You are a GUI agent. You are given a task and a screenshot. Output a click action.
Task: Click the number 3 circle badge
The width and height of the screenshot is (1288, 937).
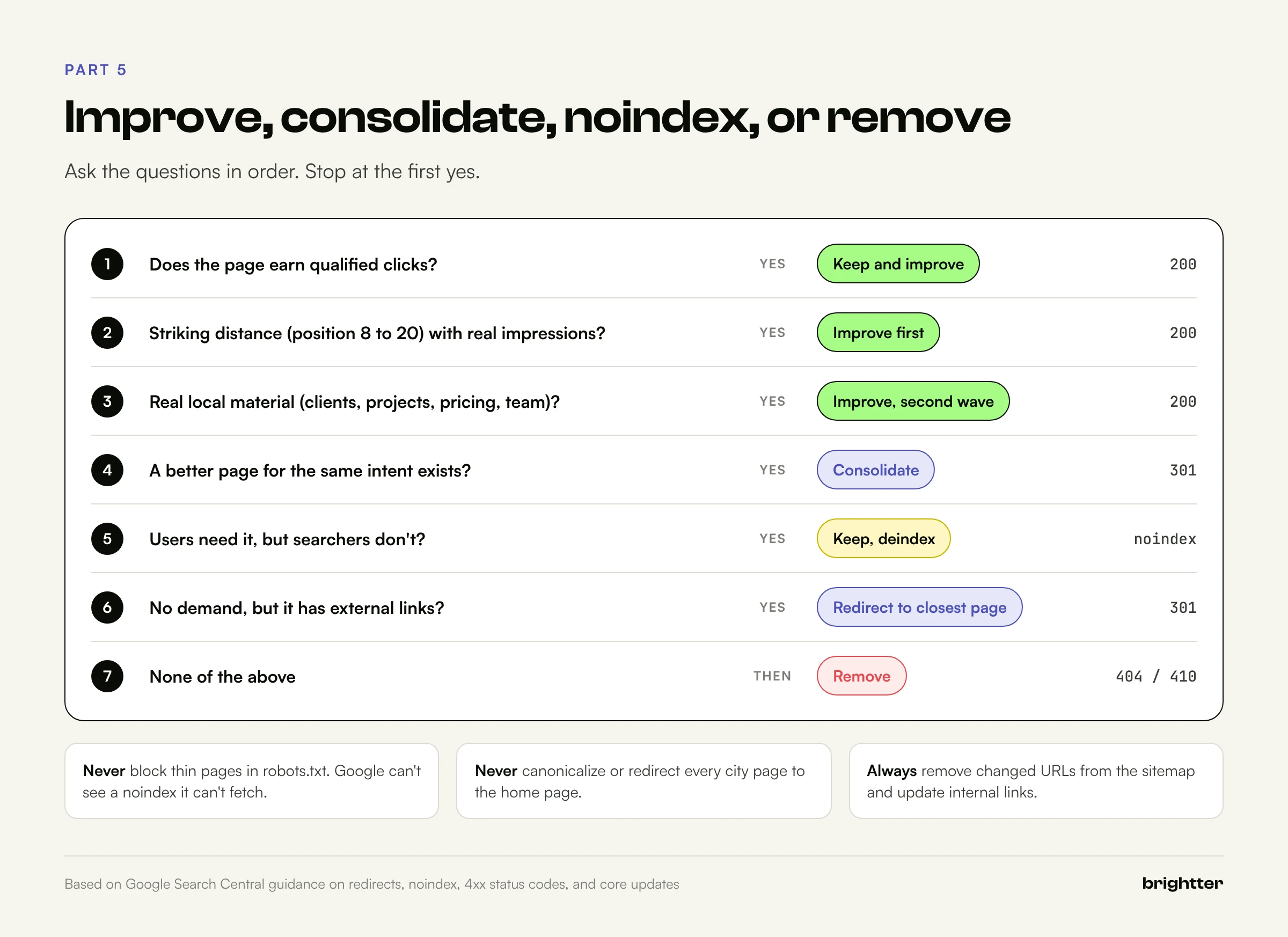[107, 401]
